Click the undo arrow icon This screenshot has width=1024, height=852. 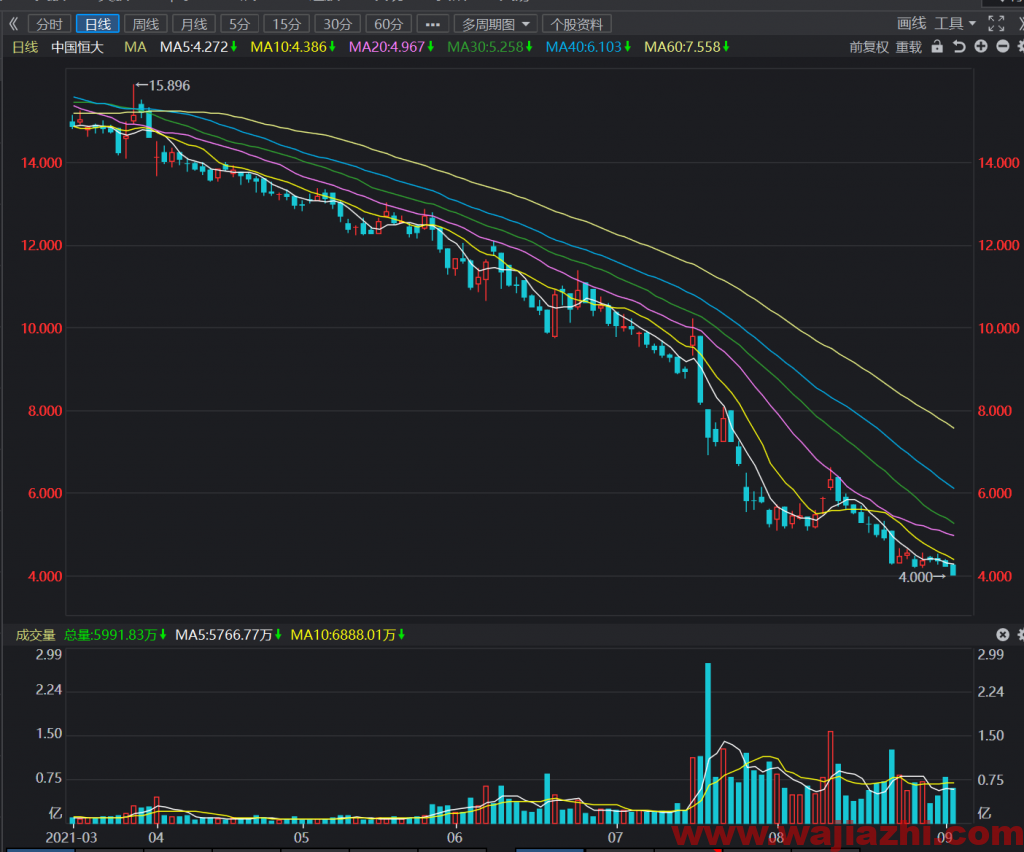tap(959, 46)
